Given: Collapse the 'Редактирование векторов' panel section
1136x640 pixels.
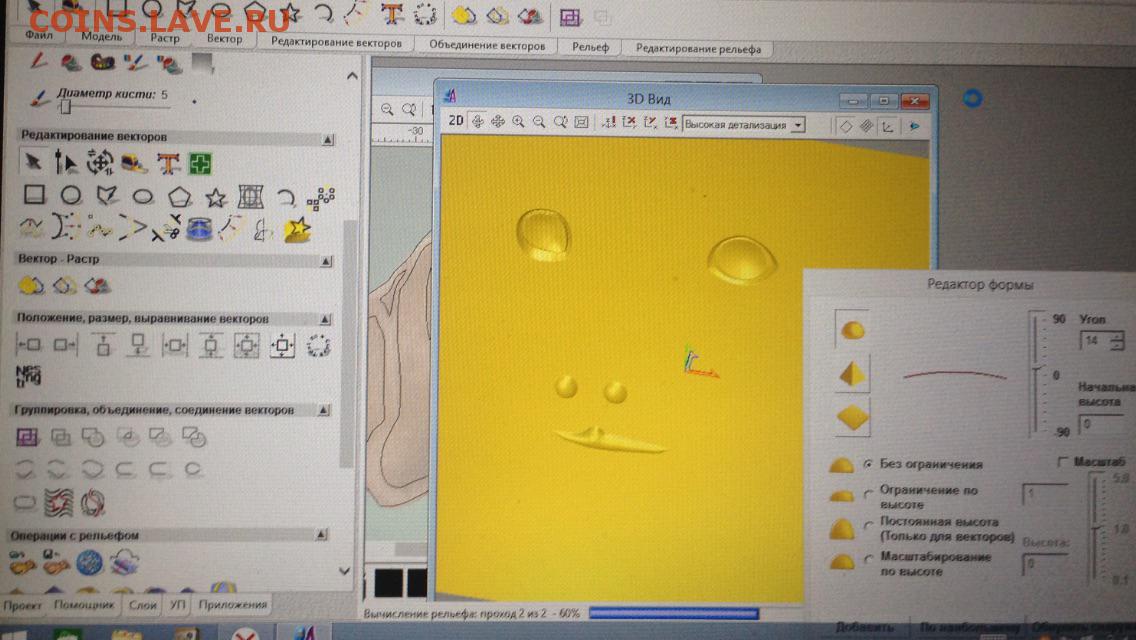Looking at the screenshot, I should pyautogui.click(x=327, y=138).
